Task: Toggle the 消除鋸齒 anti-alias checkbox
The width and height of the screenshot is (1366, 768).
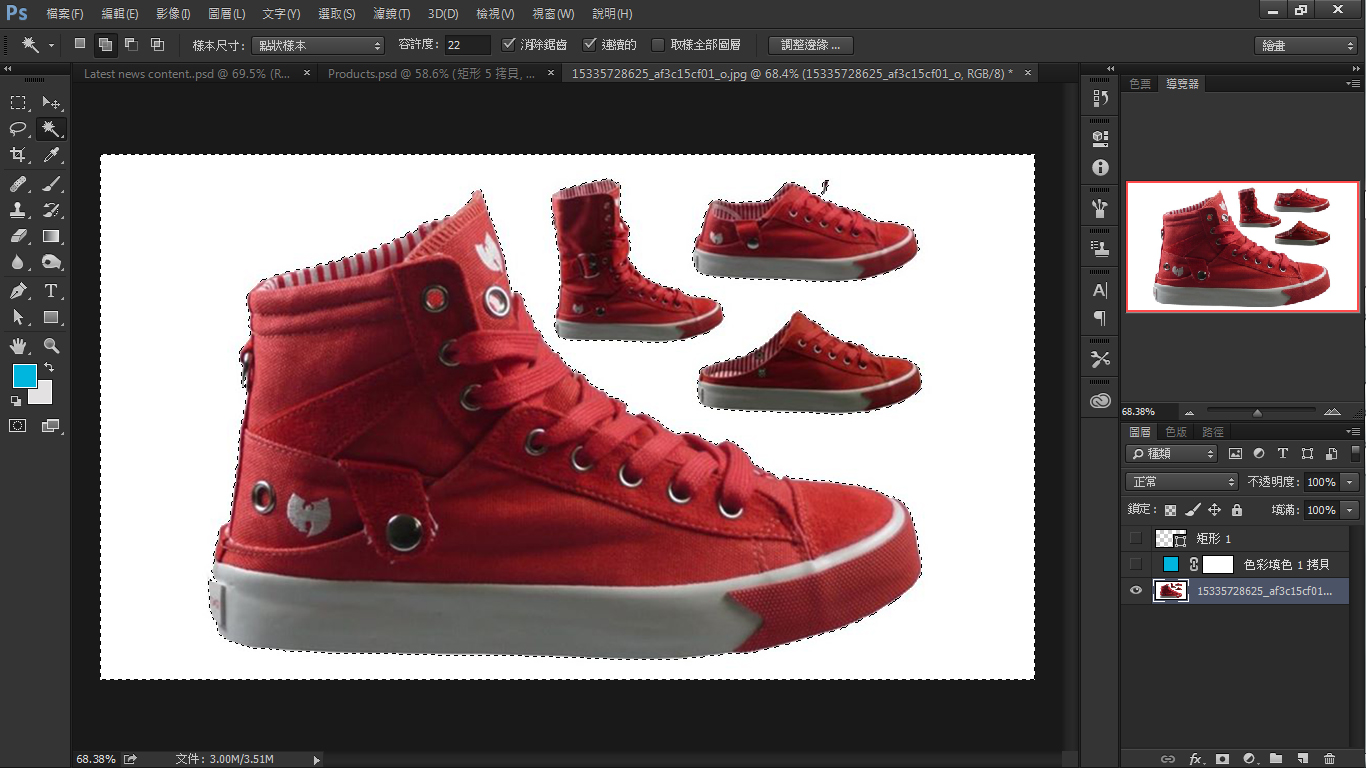Action: 509,44
